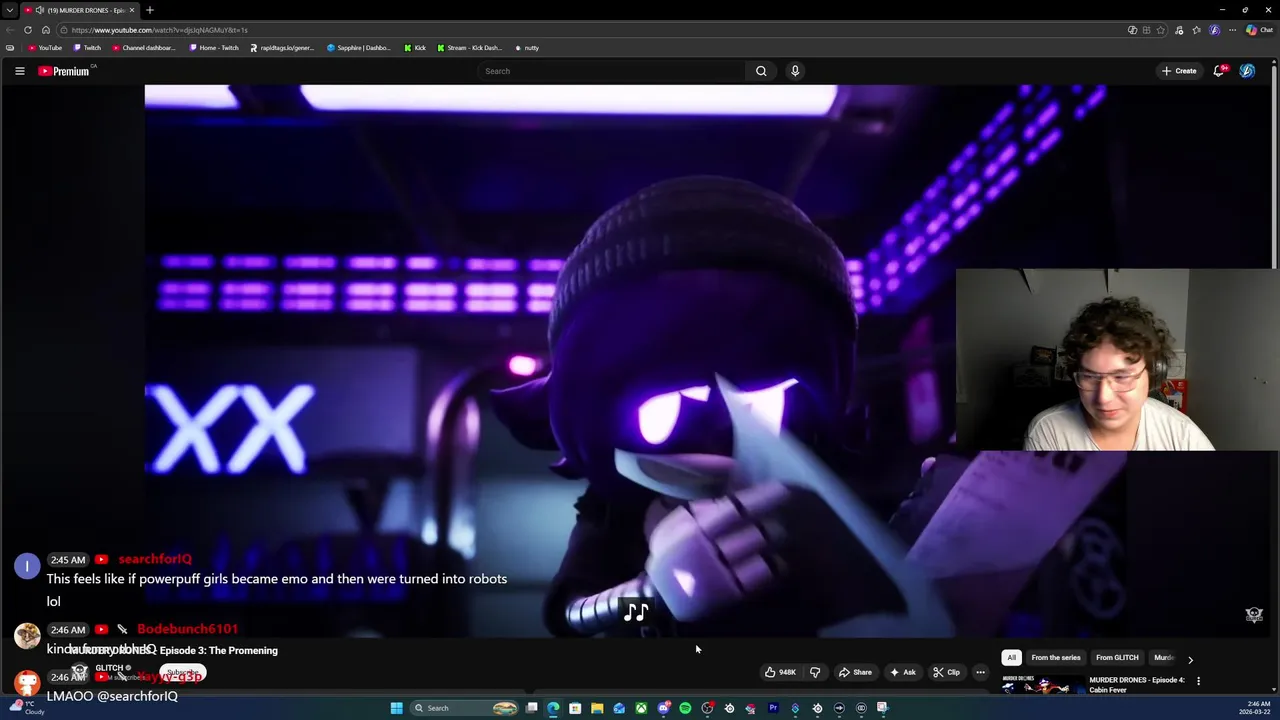Open Favorites list toolbar icon

[1196, 30]
